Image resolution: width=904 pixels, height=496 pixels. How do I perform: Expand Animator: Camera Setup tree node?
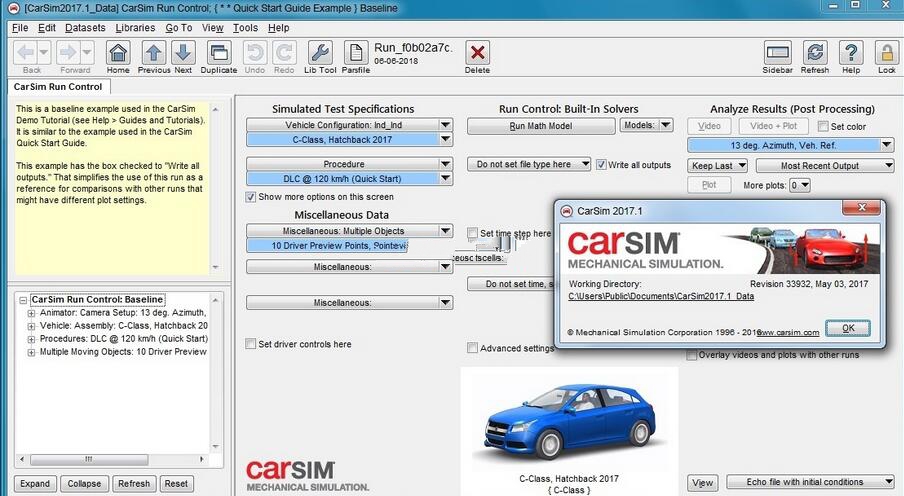(31, 313)
